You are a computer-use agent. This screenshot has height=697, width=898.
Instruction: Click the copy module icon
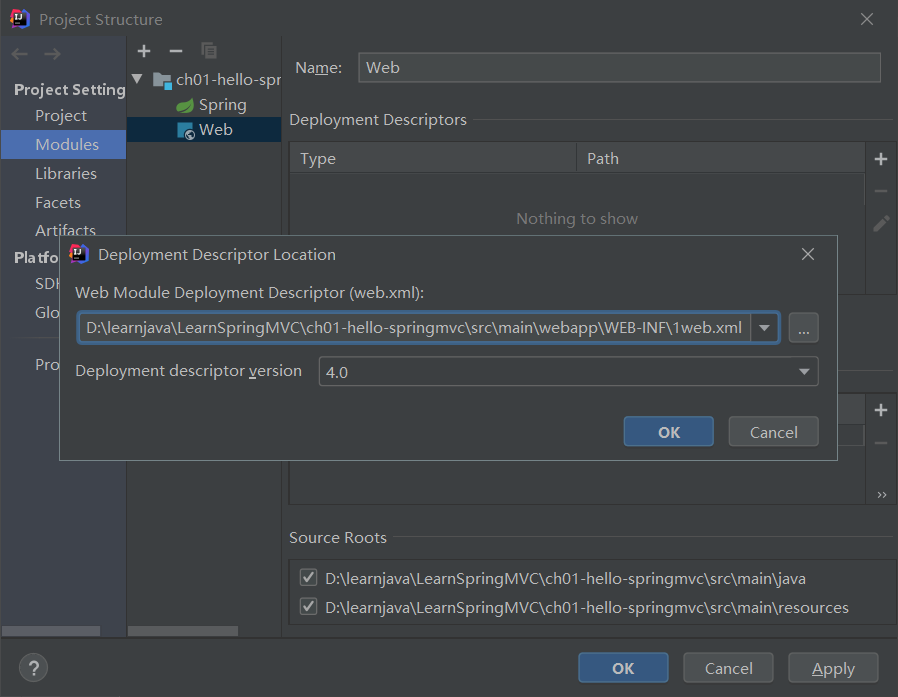(208, 51)
